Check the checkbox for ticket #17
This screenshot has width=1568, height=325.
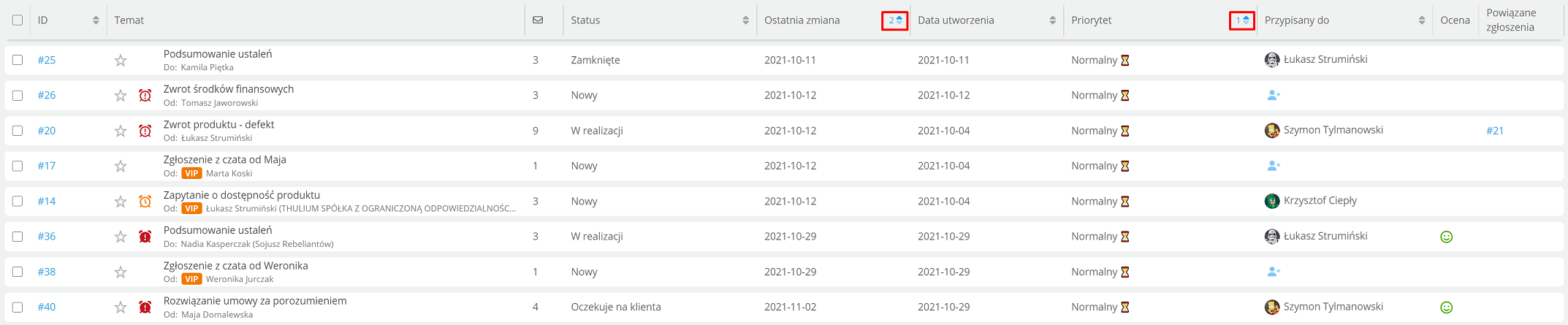pos(18,166)
